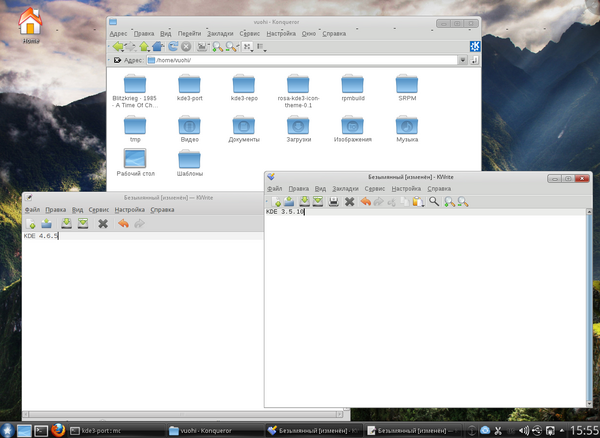Open the Файл menu in right KWrite
The width and height of the screenshot is (600, 438).
[274, 188]
